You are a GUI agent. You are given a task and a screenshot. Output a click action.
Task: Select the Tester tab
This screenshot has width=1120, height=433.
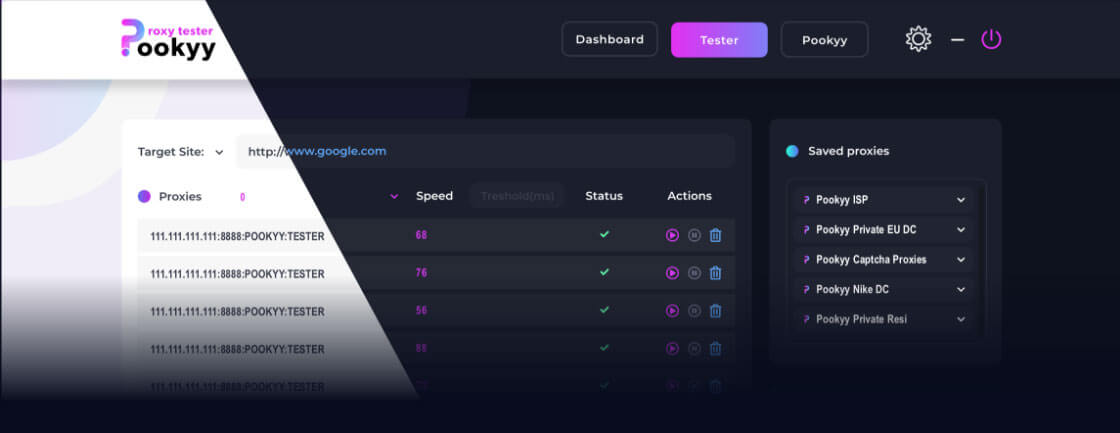pos(719,40)
